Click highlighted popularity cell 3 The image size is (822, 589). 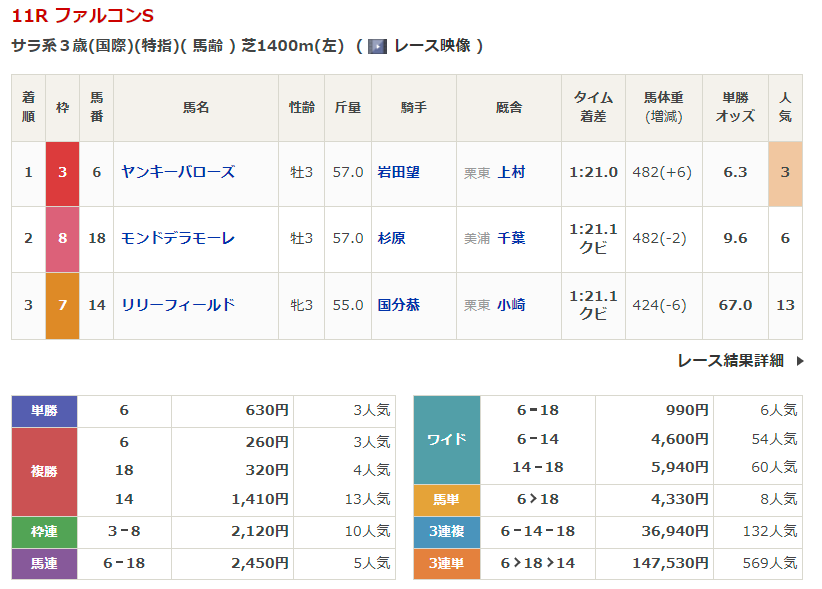click(785, 173)
